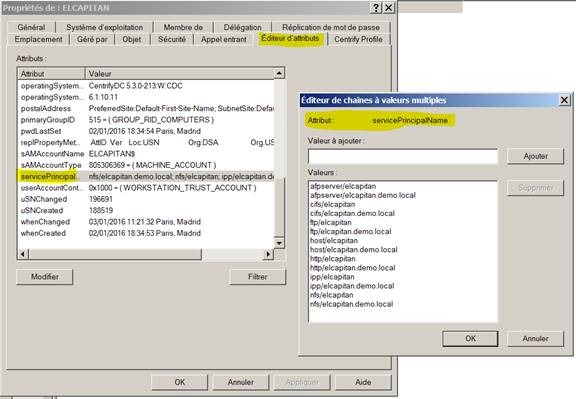Click the Attribut column header

pyautogui.click(x=51, y=73)
